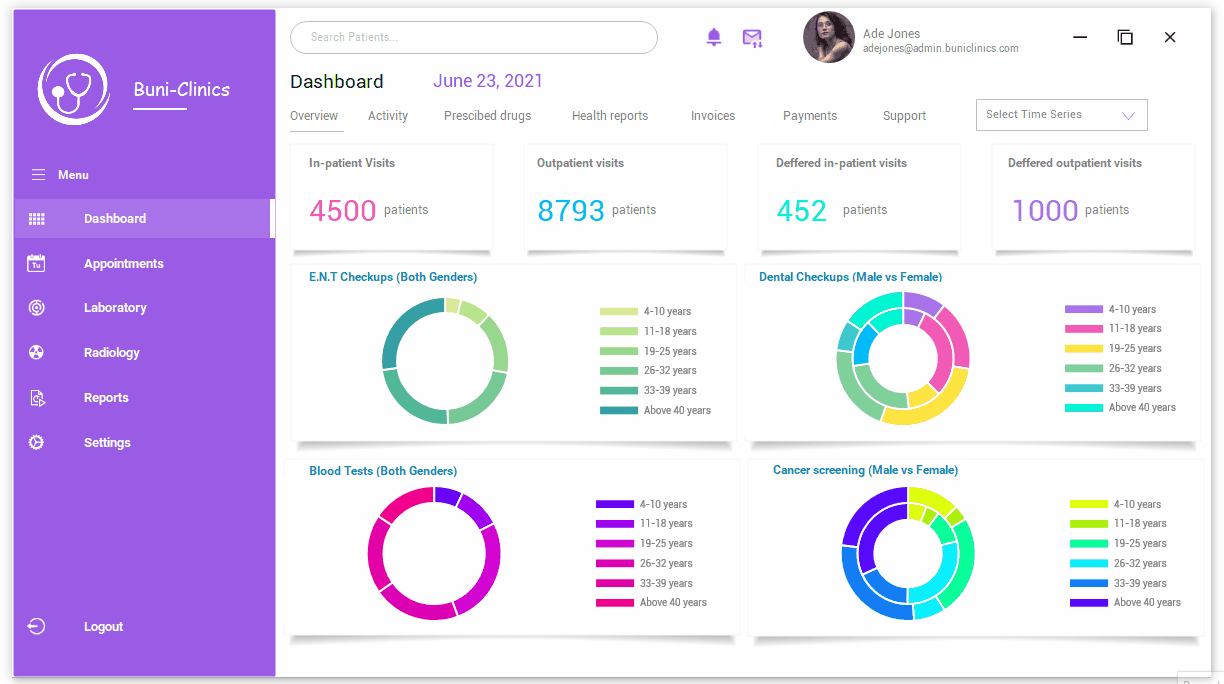Screen dimensions: 1224x684
Task: Go to Radiology in the sidebar
Action: [x=112, y=353]
